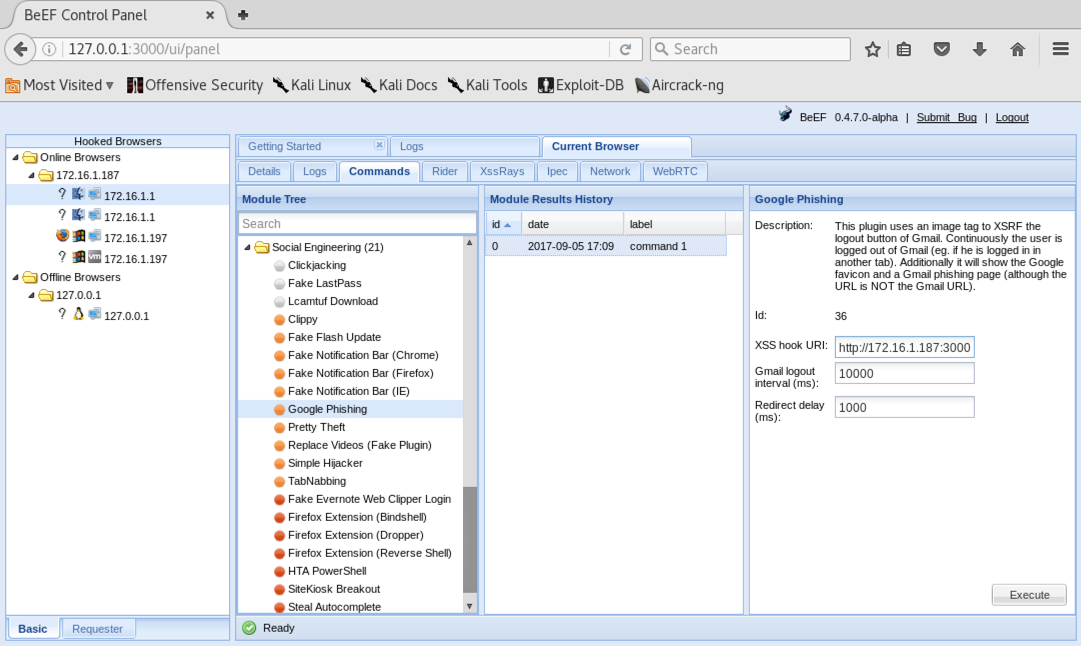
Task: Click the Module Tree search field
Action: (x=357, y=223)
